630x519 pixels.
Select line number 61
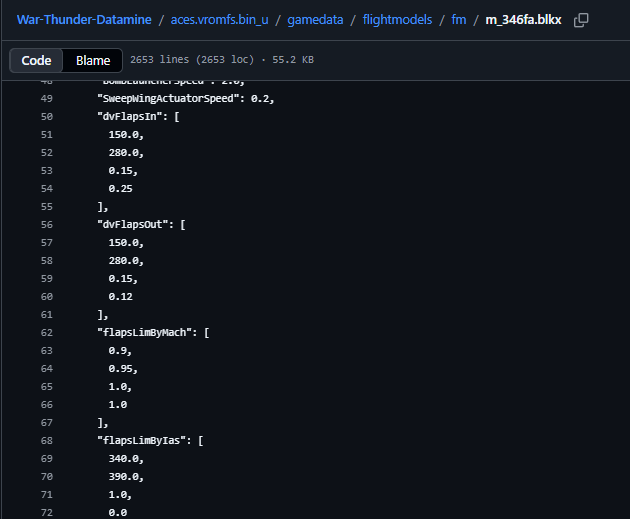(x=47, y=315)
